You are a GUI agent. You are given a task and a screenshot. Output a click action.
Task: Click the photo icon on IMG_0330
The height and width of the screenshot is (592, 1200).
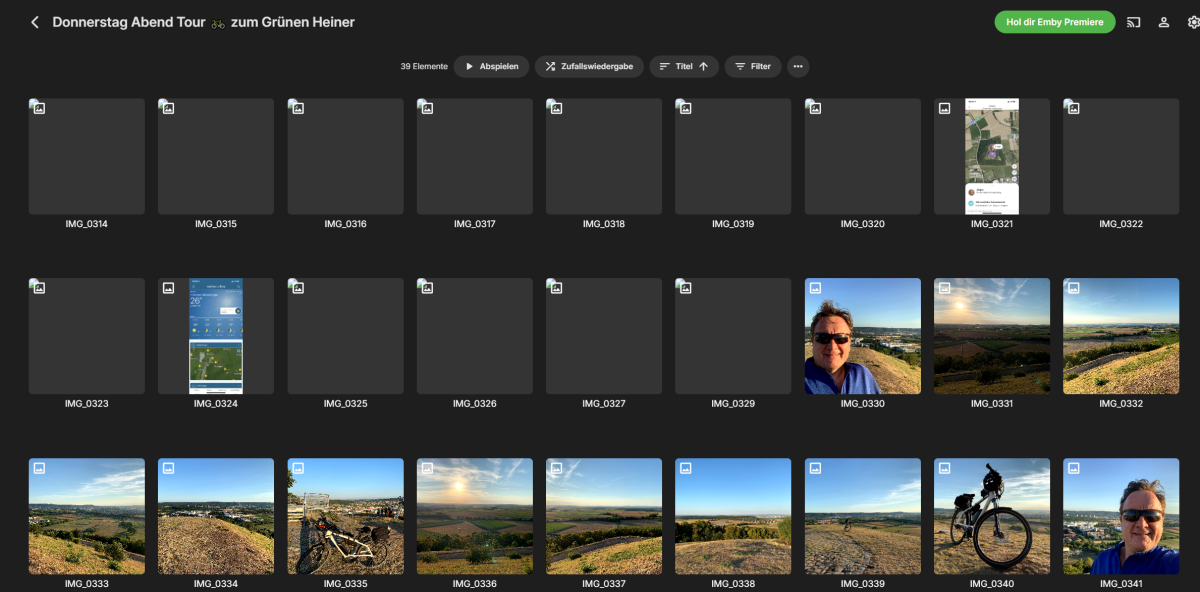click(815, 288)
